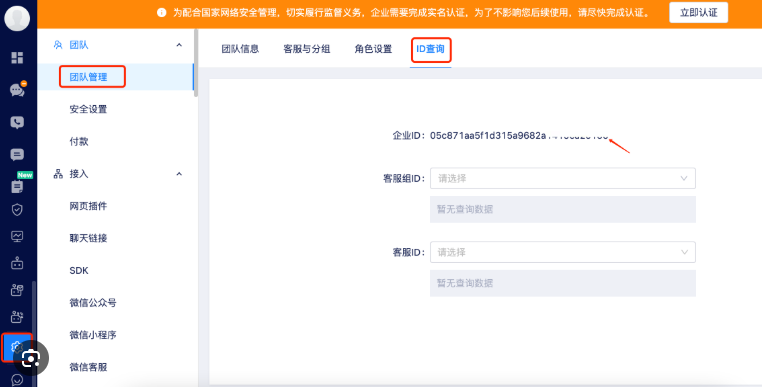This screenshot has width=762, height=387.
Task: Click the 客服组ID label
Action: pyautogui.click(x=404, y=178)
